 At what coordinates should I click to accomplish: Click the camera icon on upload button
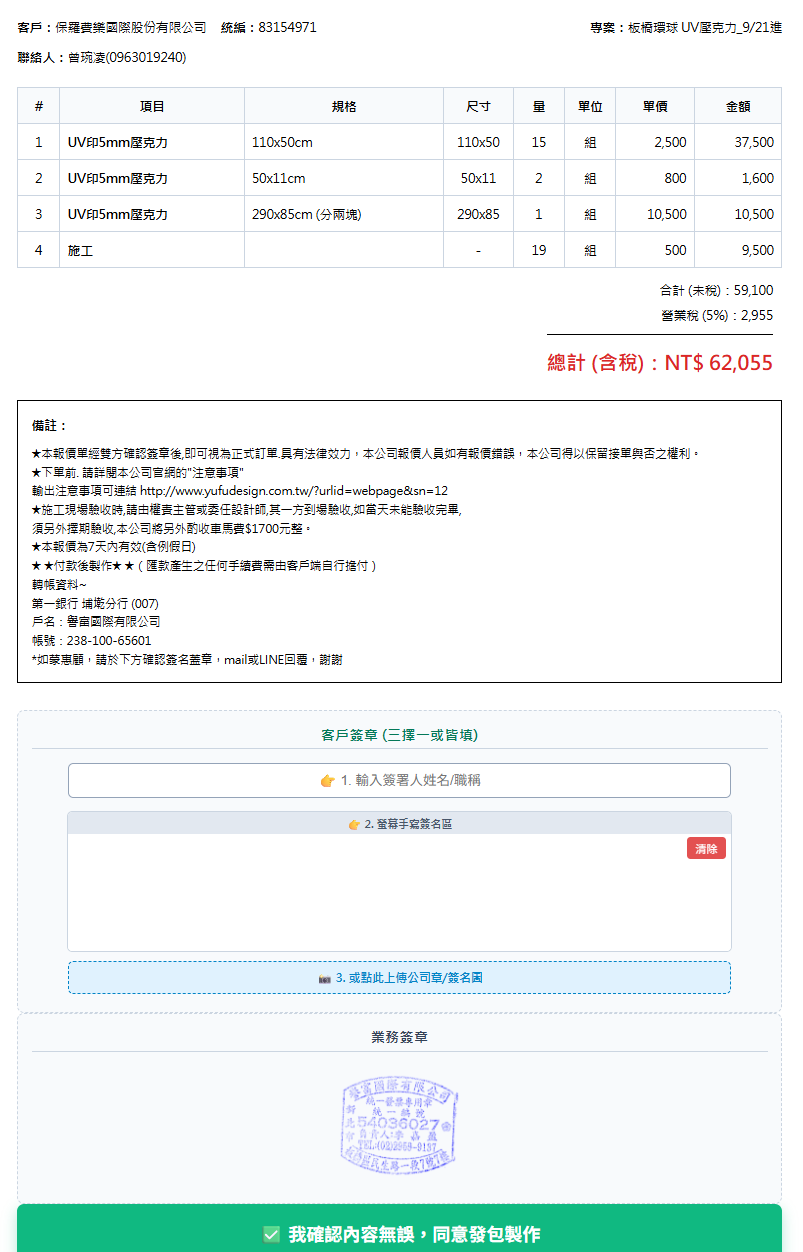coord(324,978)
